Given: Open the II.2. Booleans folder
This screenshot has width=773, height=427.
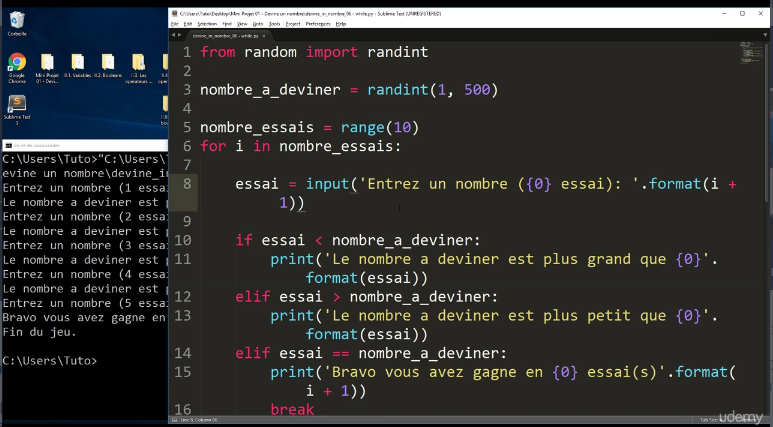Looking at the screenshot, I should 107,65.
